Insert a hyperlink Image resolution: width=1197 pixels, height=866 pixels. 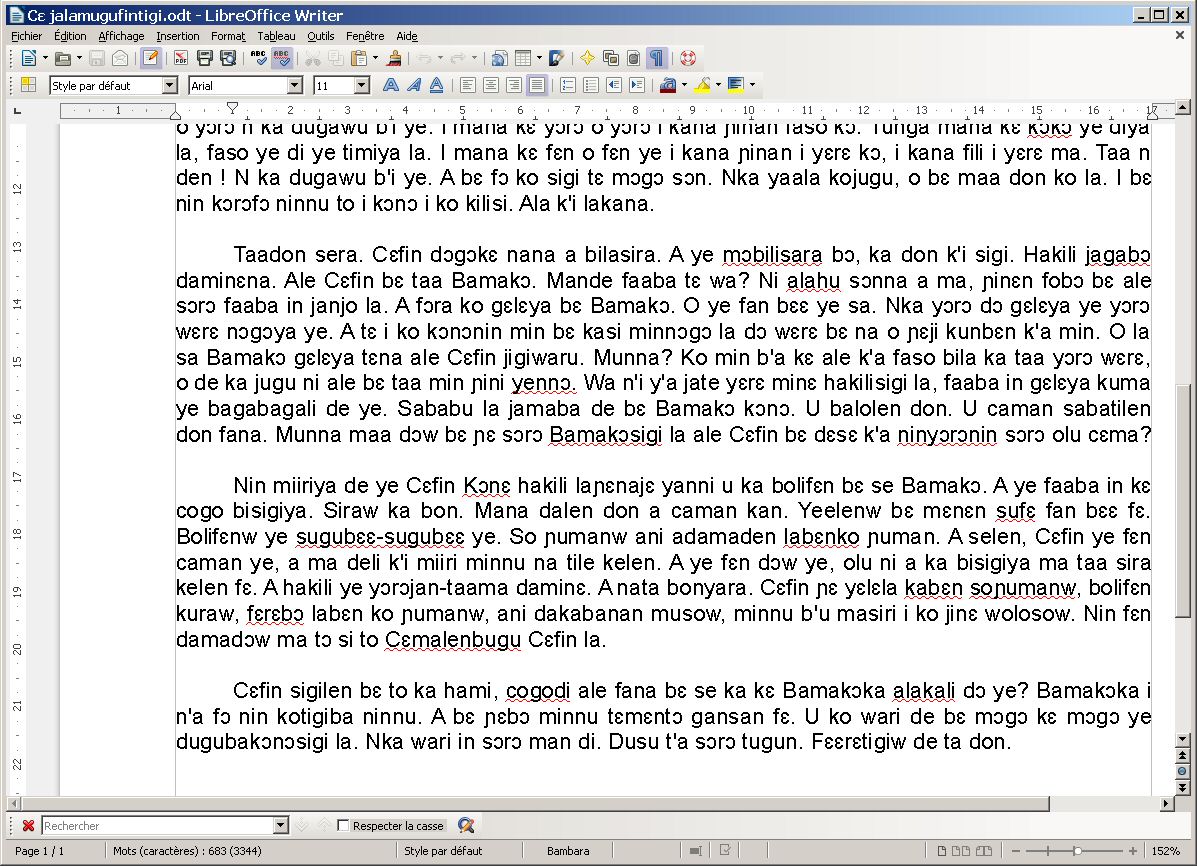coord(499,58)
